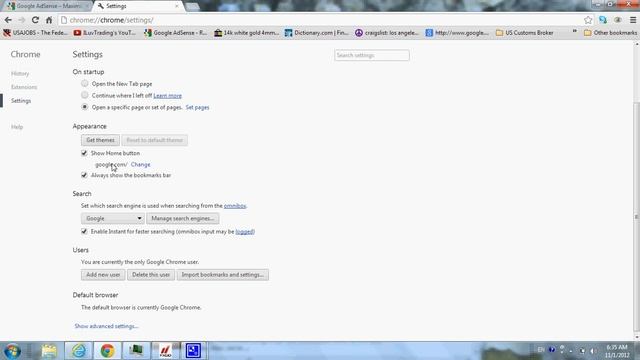Click the monitor application taskbar icon
This screenshot has height=360, width=640.
136,351
